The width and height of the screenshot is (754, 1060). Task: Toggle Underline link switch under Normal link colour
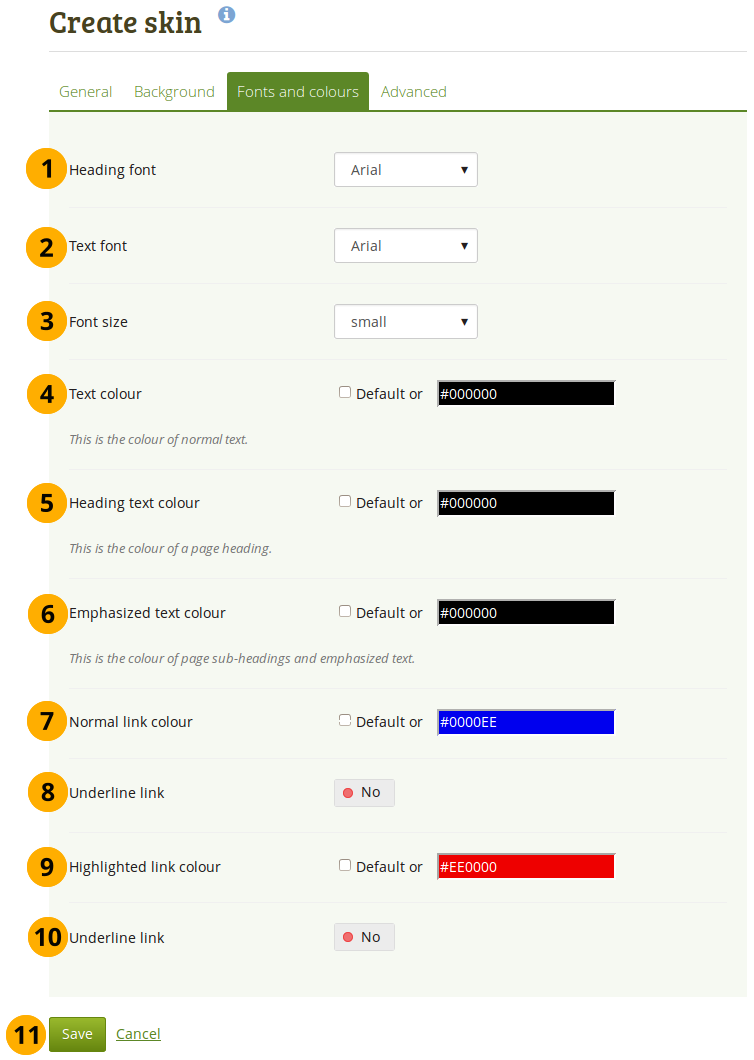tap(364, 793)
